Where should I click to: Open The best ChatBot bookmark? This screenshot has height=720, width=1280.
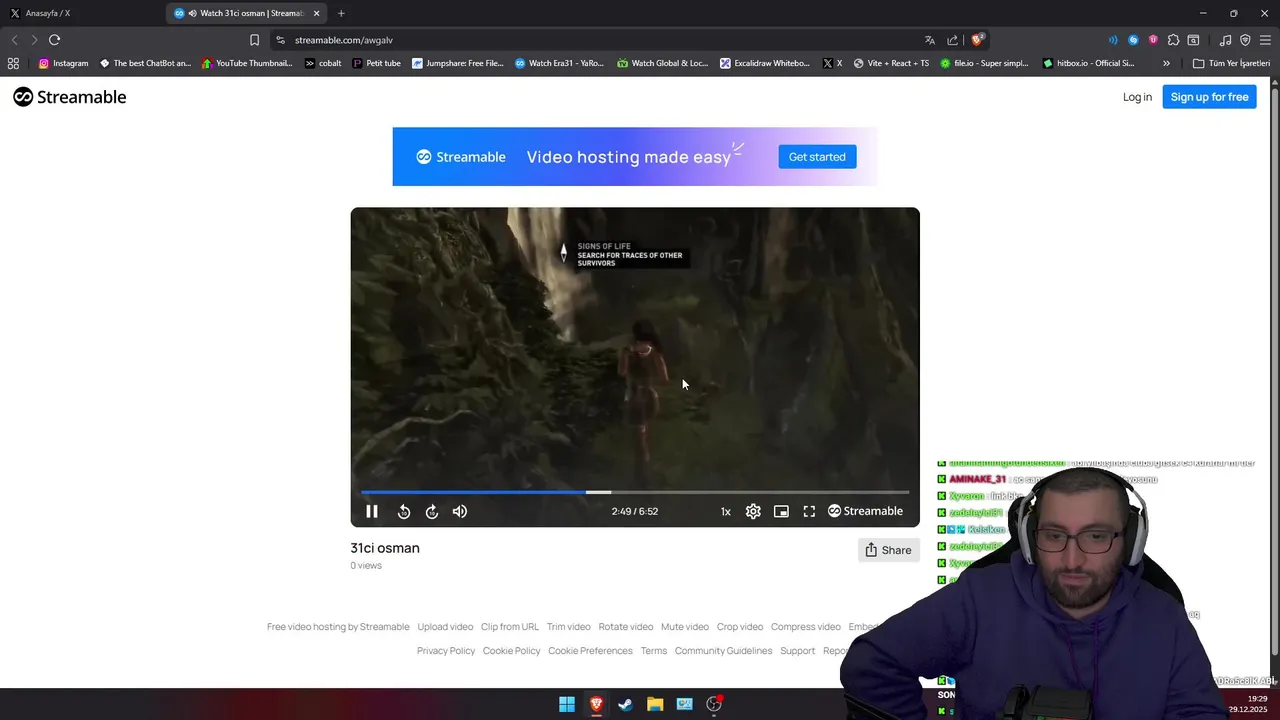click(145, 63)
